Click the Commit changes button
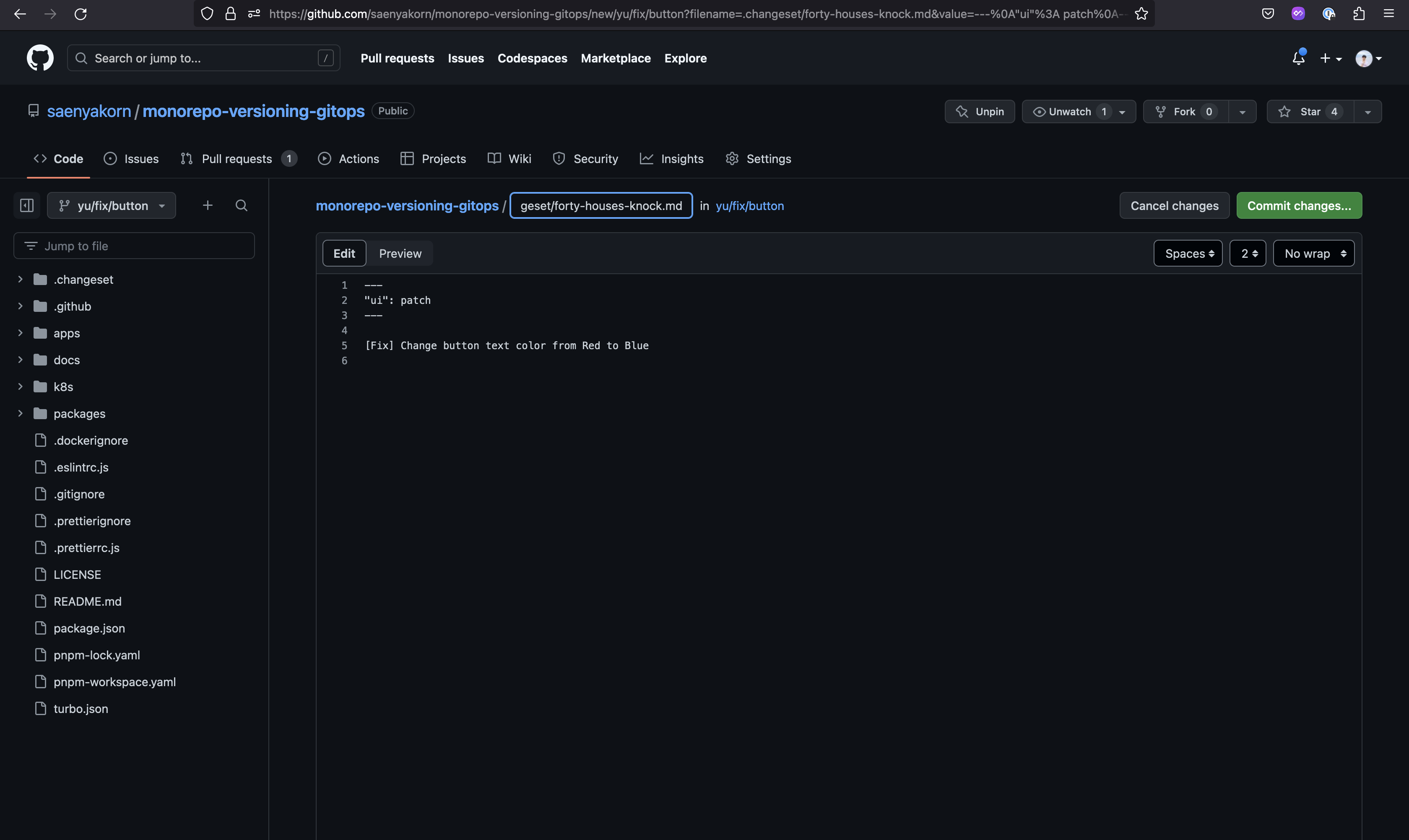 pos(1299,205)
